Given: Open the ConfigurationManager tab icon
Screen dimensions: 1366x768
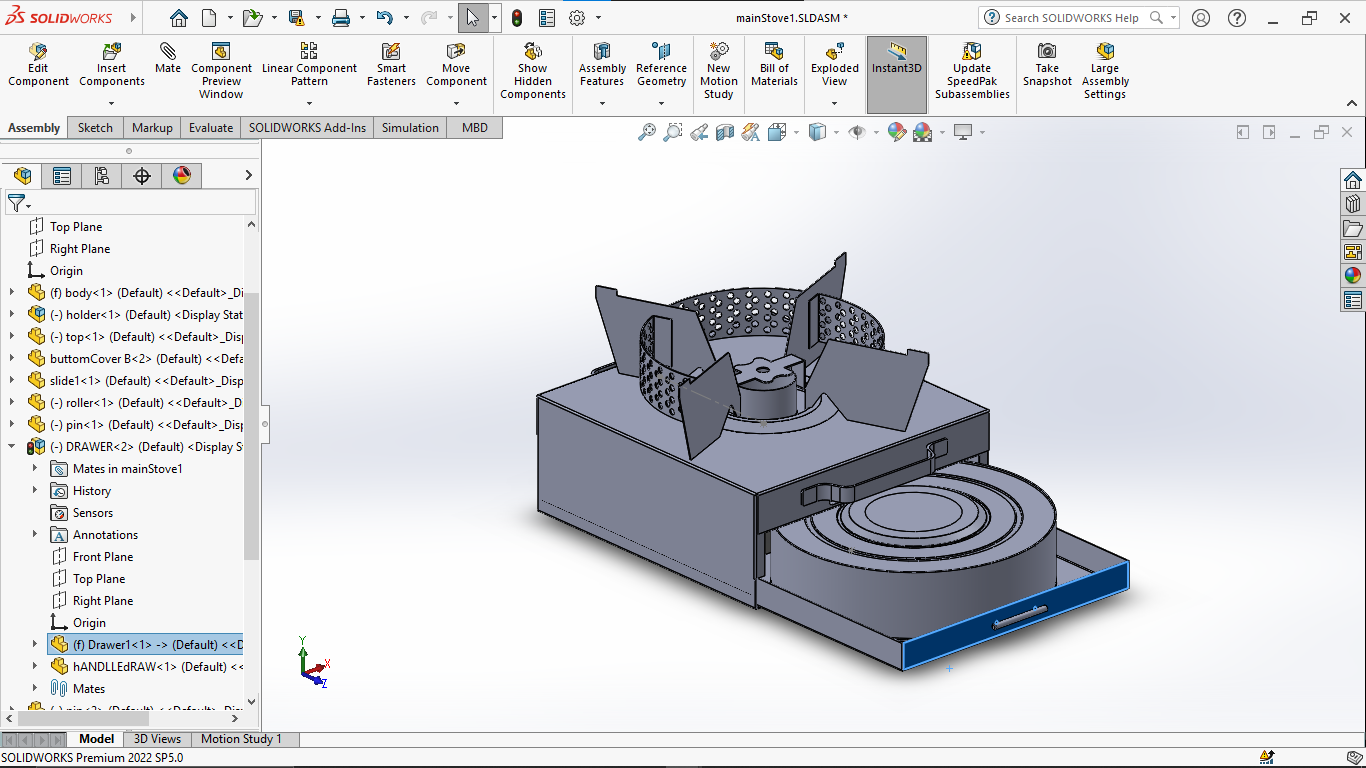Looking at the screenshot, I should point(101,176).
